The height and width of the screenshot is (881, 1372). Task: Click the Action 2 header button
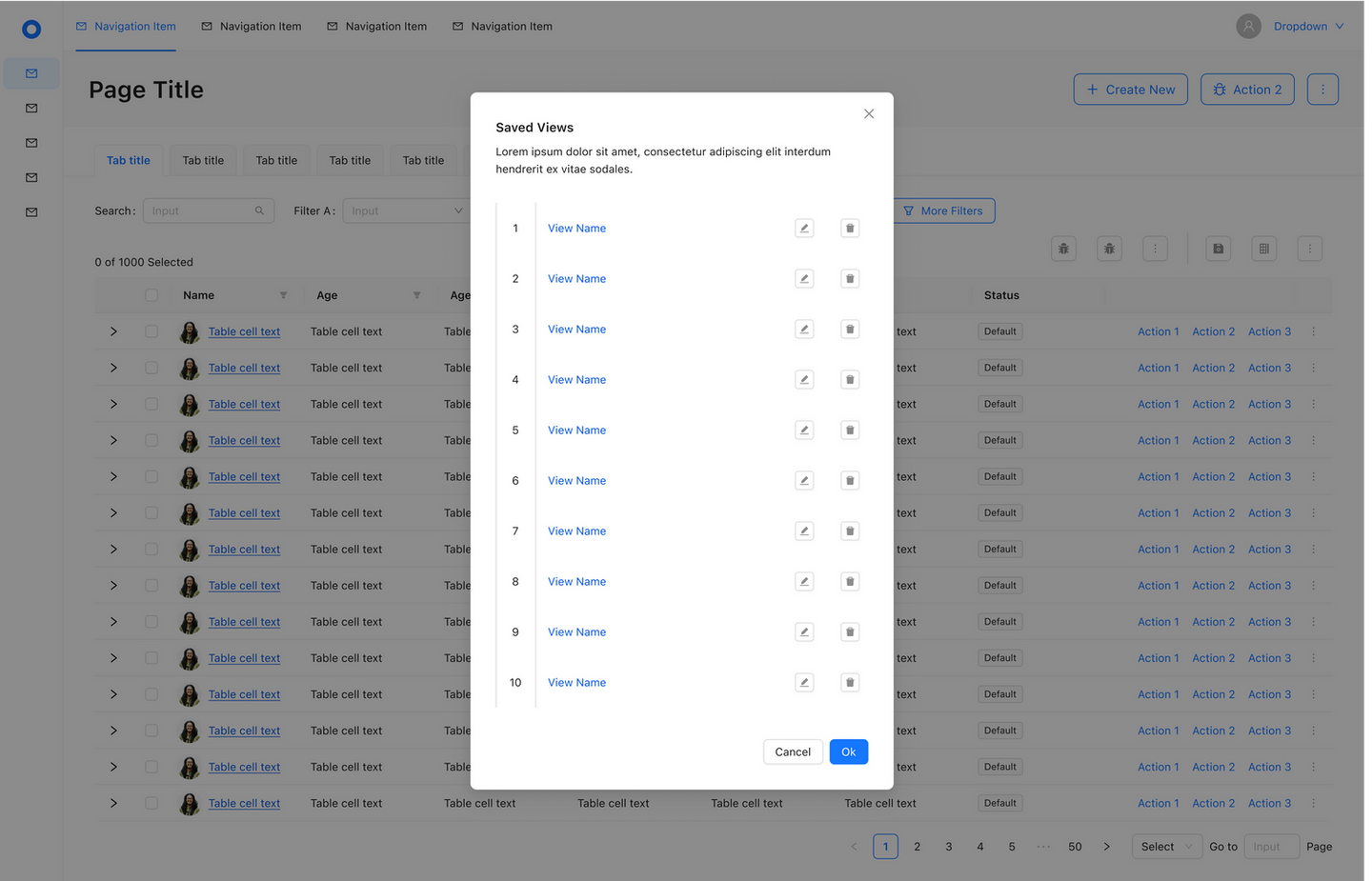click(1247, 90)
